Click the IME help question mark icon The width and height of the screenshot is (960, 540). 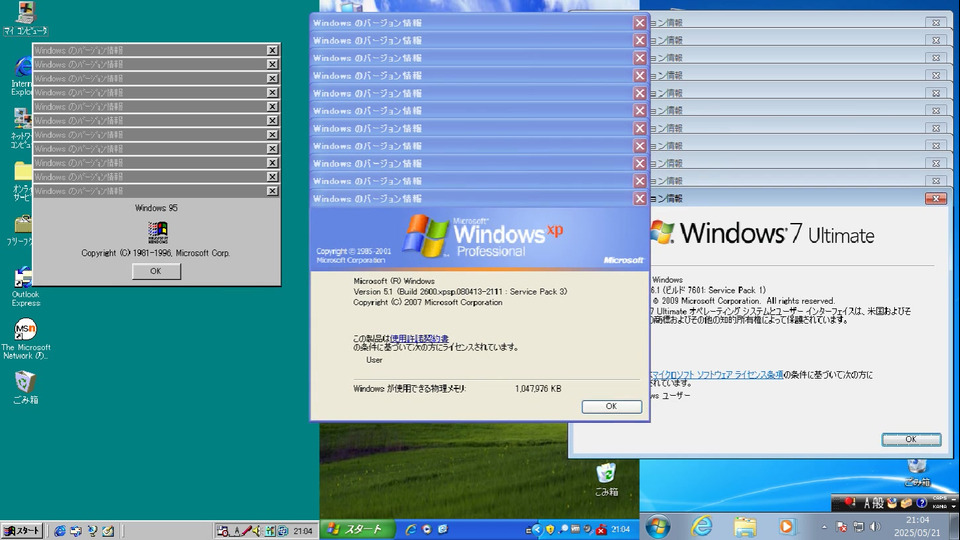tap(921, 503)
